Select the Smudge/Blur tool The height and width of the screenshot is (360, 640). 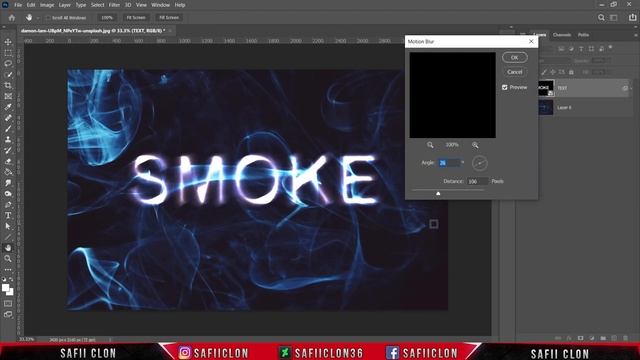click(8, 183)
